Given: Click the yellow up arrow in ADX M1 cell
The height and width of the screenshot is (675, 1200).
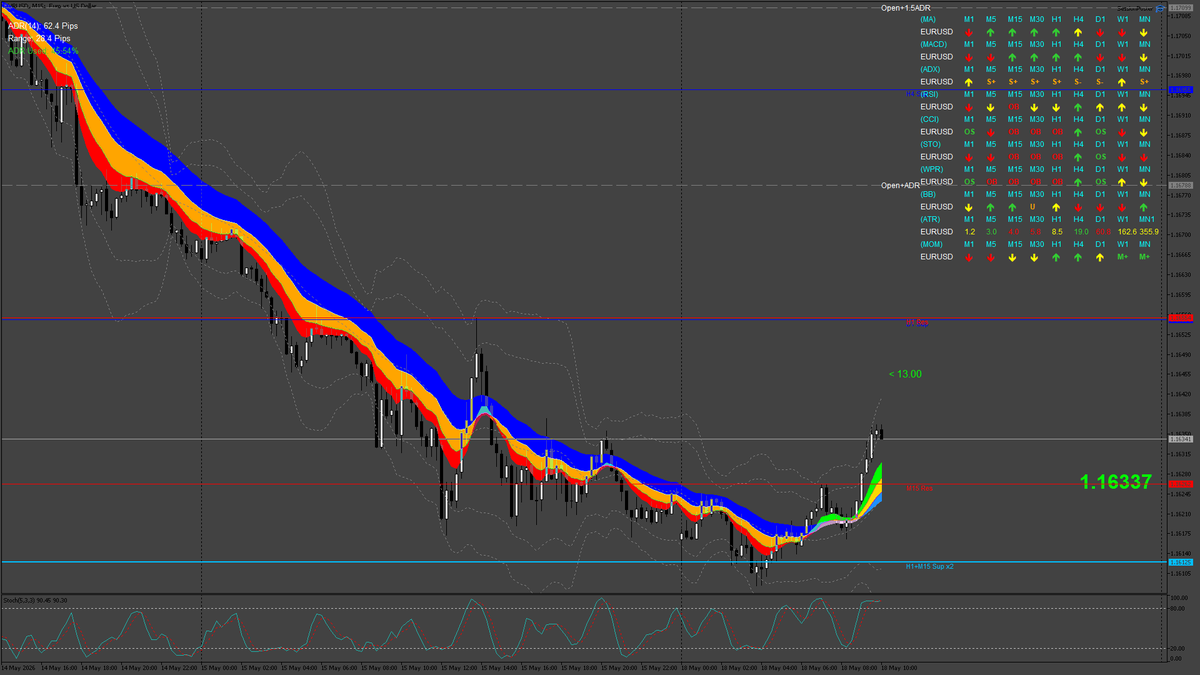Looking at the screenshot, I should click(x=969, y=82).
